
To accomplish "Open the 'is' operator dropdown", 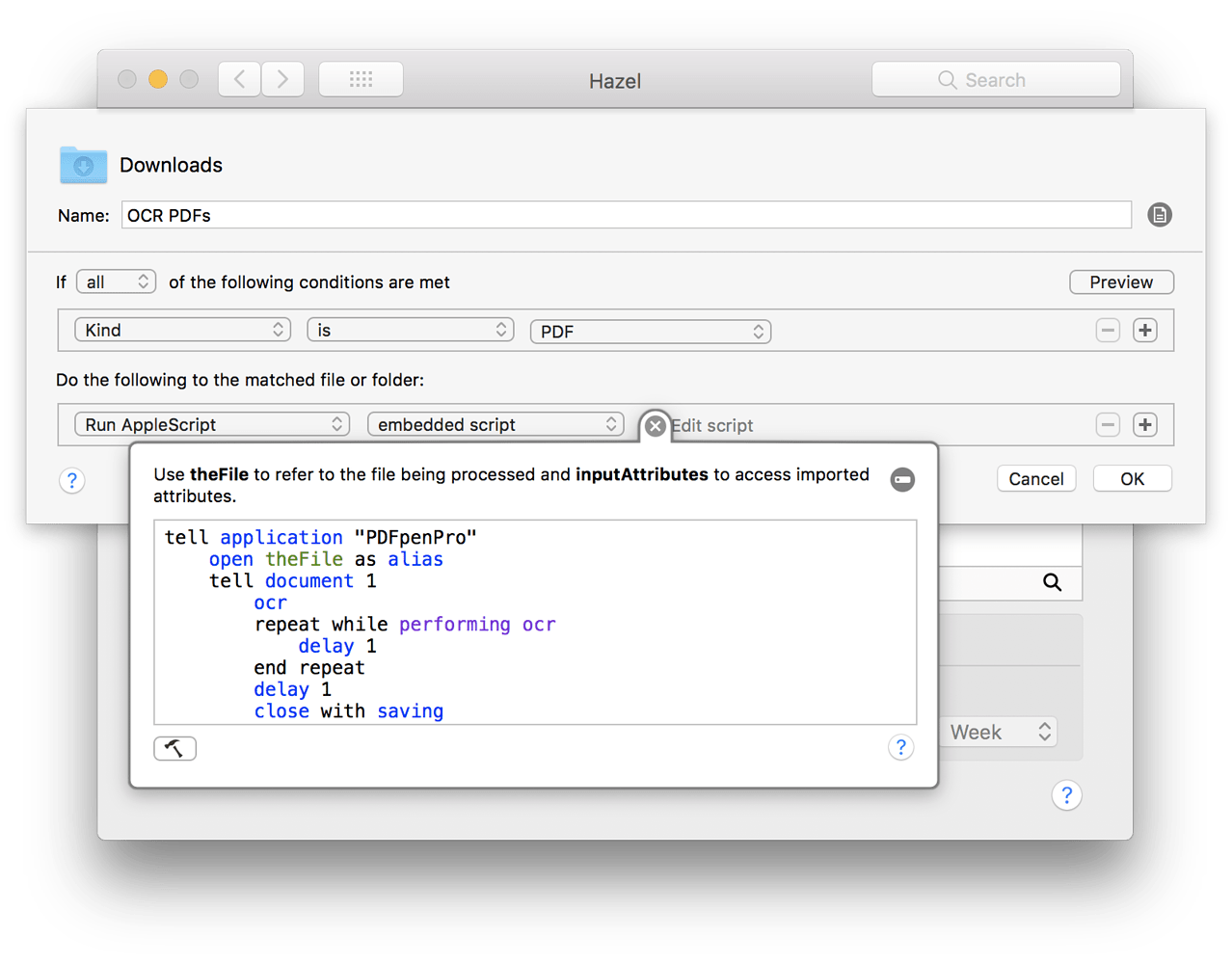I will click(410, 331).
